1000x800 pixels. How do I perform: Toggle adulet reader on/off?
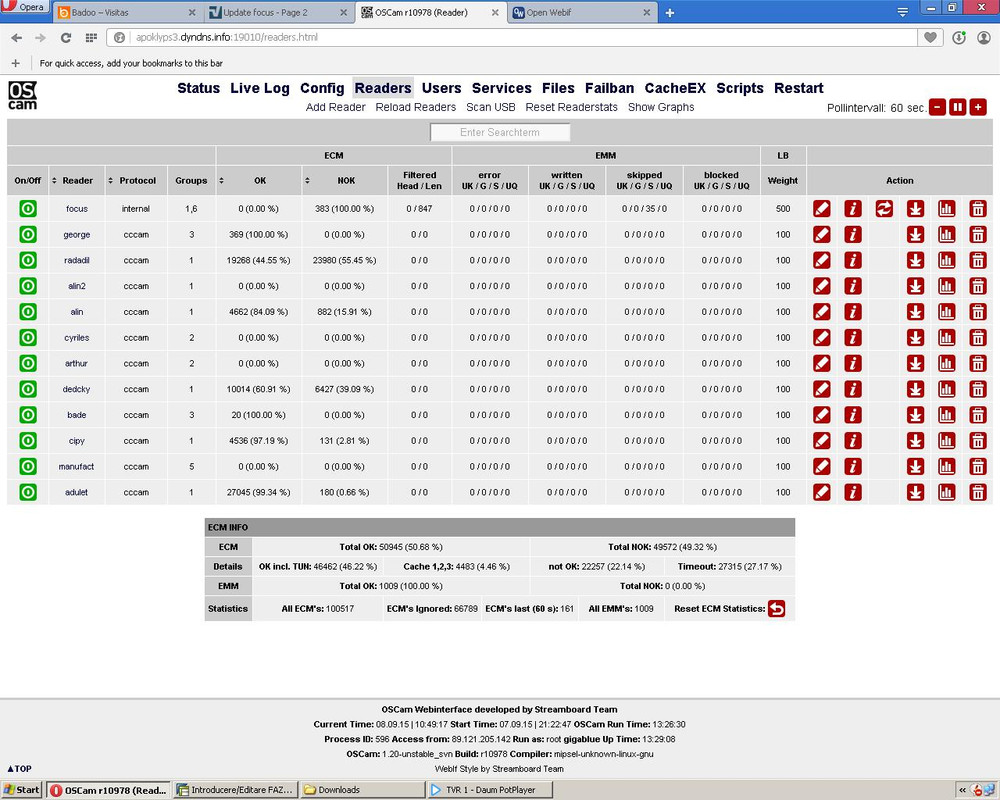[27, 493]
